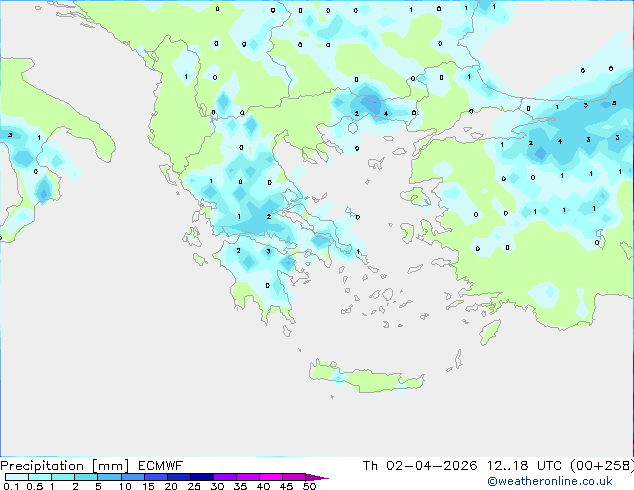Click the legend label "35"
Screen dimensions: 634x490
tap(240, 486)
